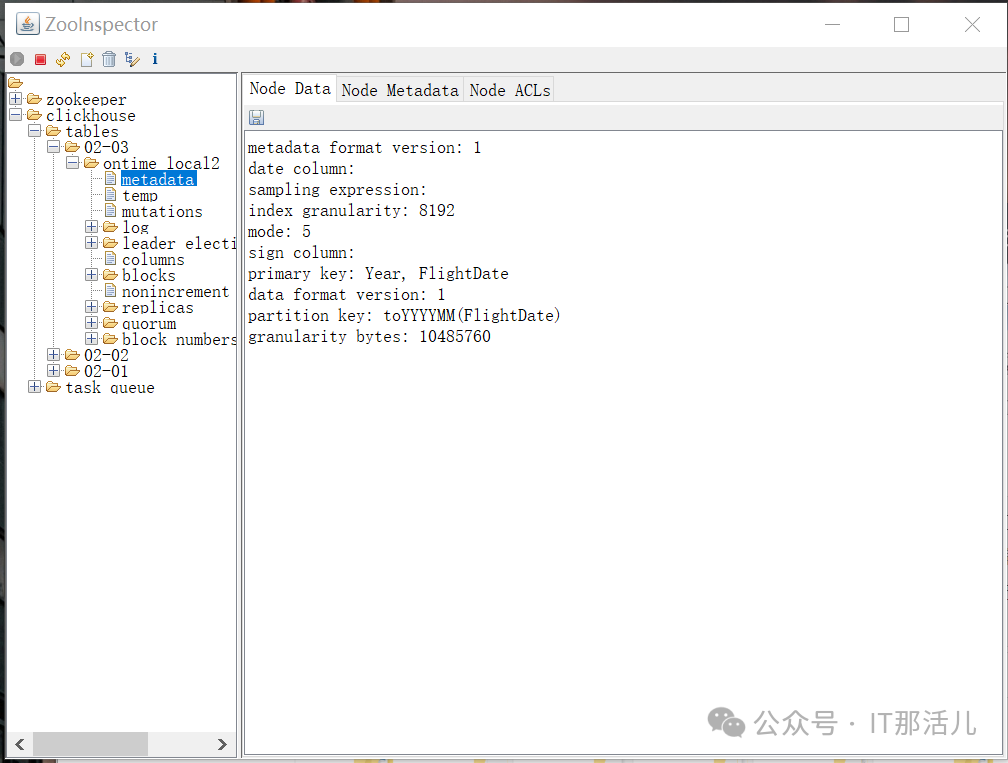
Task: Collapse the ontime_local2 tree node
Action: point(73,163)
